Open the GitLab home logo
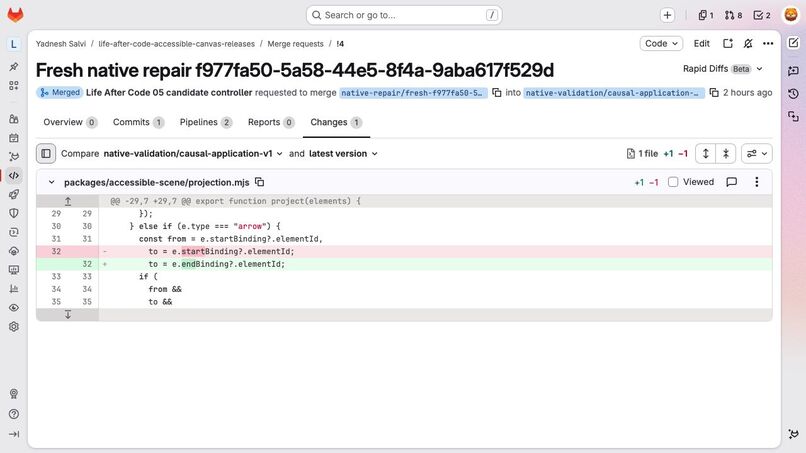The width and height of the screenshot is (806, 453). pos(15,15)
